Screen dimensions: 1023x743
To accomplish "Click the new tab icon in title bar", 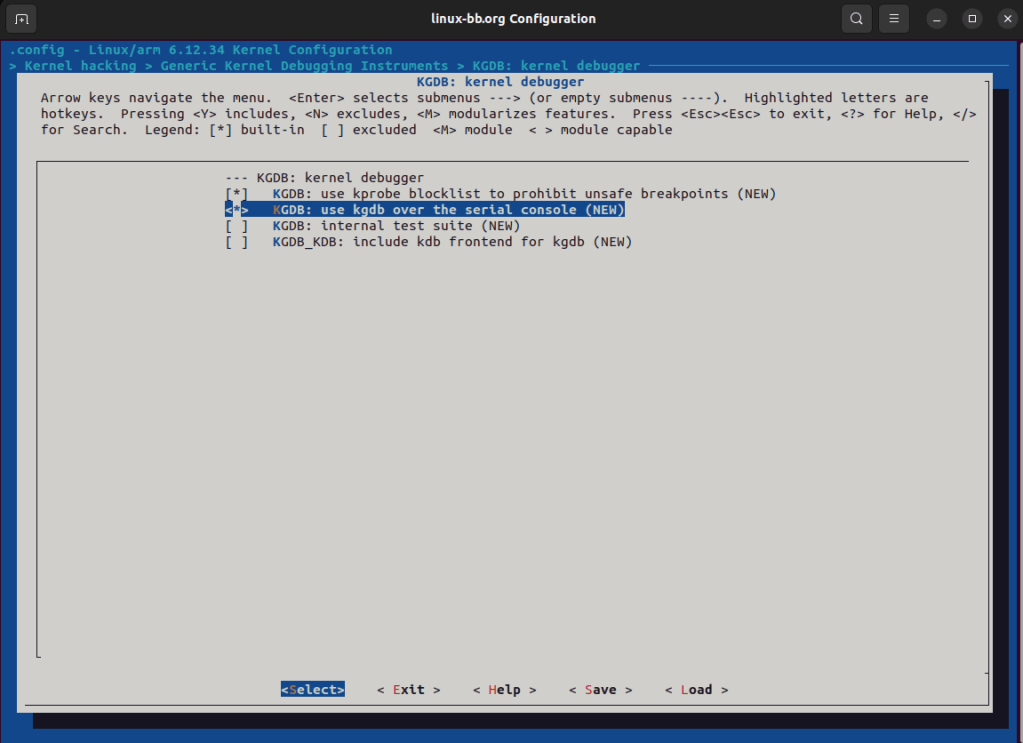I will point(22,18).
